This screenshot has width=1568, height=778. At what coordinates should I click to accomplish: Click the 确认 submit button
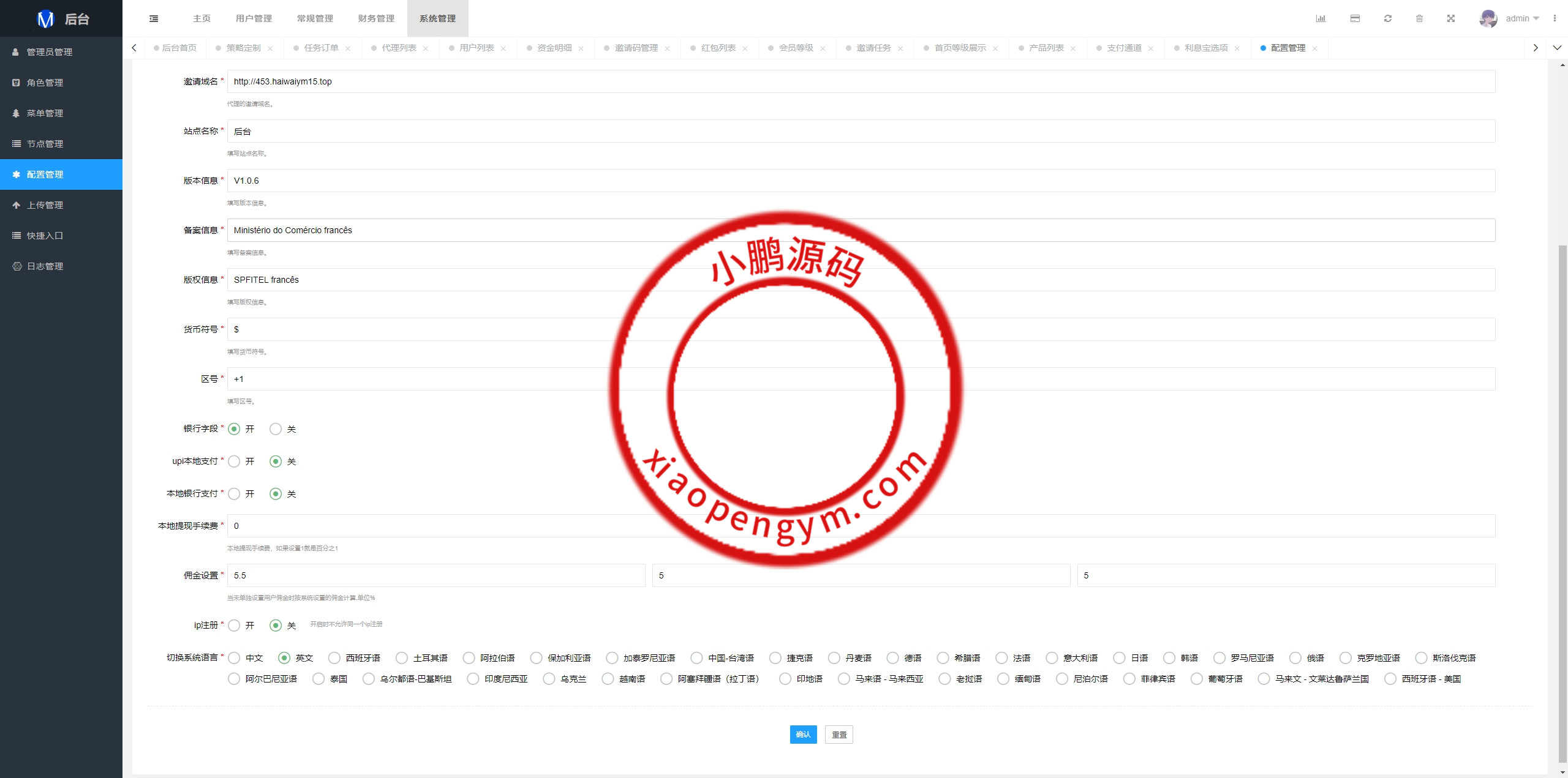pos(803,735)
